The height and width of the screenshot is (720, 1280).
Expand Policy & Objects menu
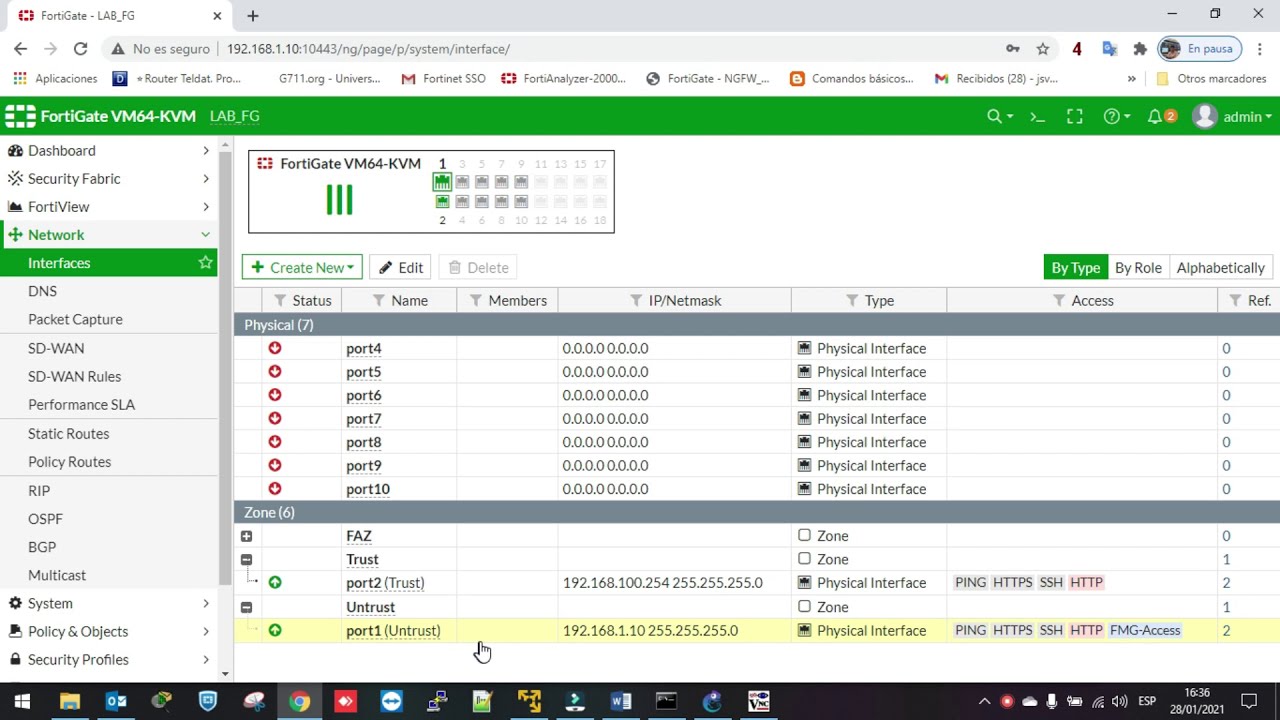click(x=108, y=631)
